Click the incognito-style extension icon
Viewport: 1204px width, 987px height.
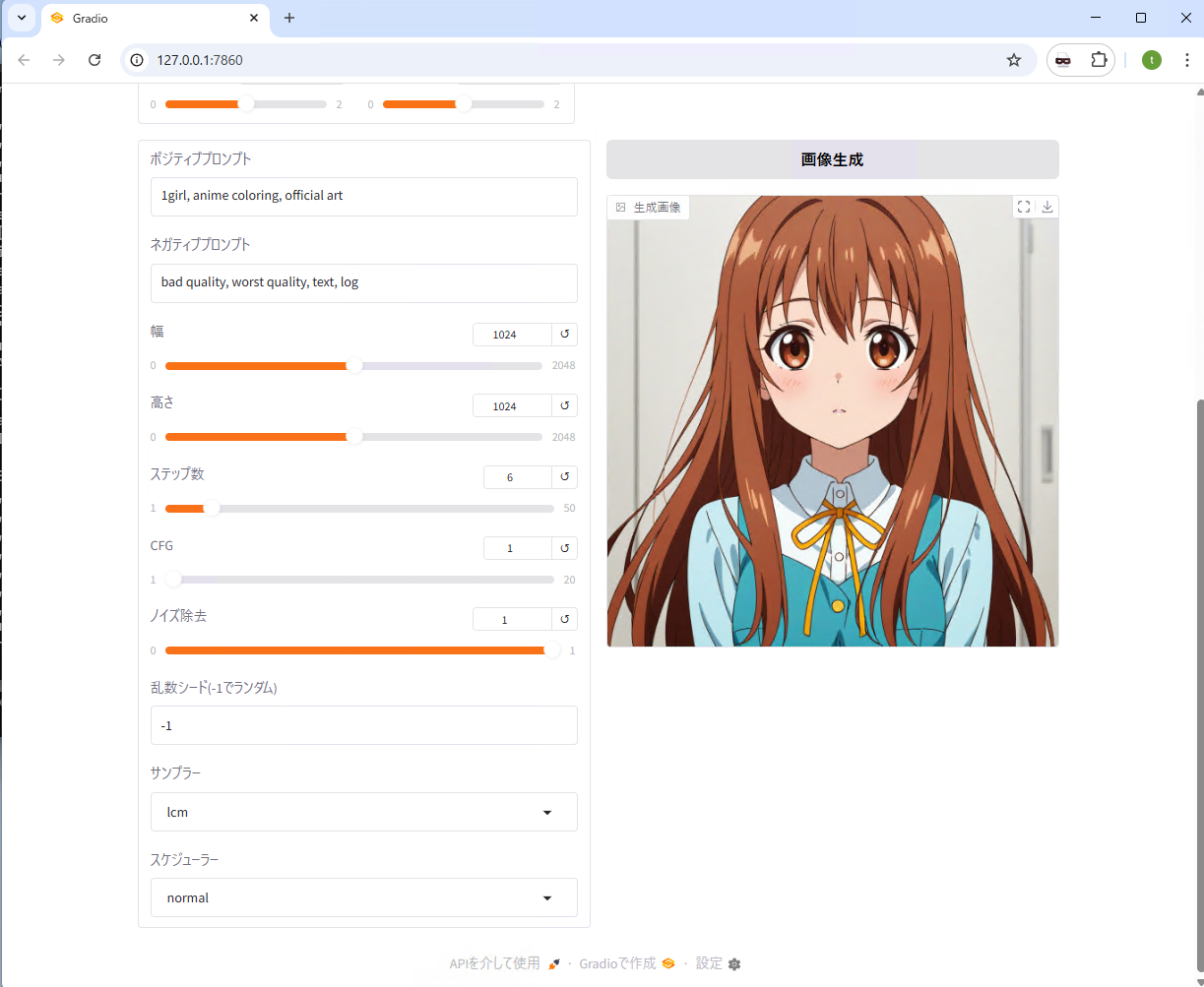point(1063,60)
